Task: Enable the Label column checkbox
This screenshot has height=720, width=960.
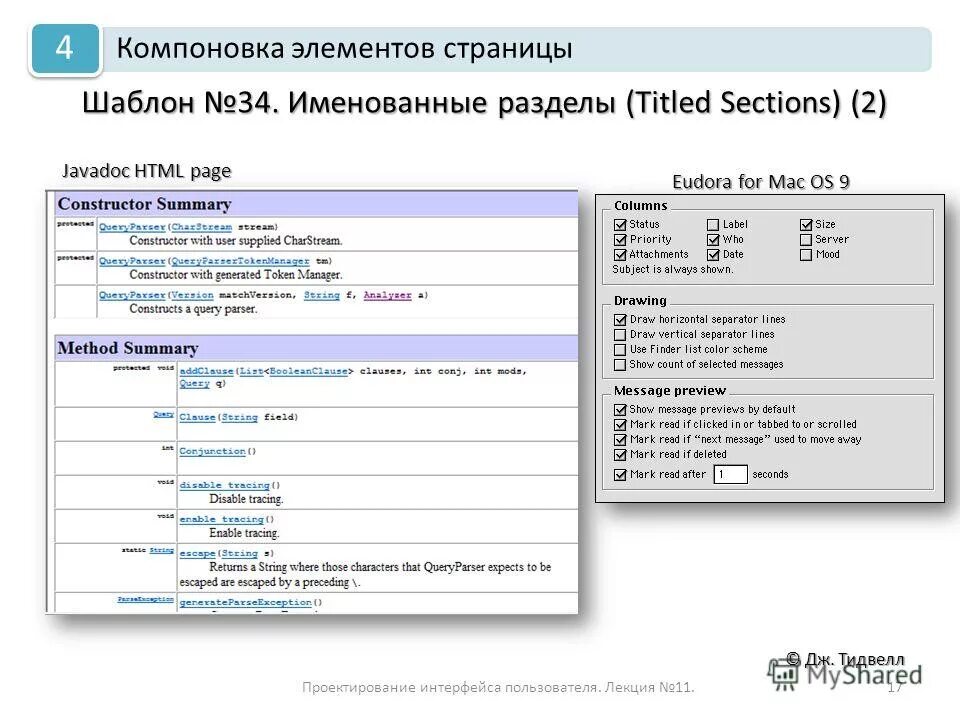Action: [x=714, y=224]
